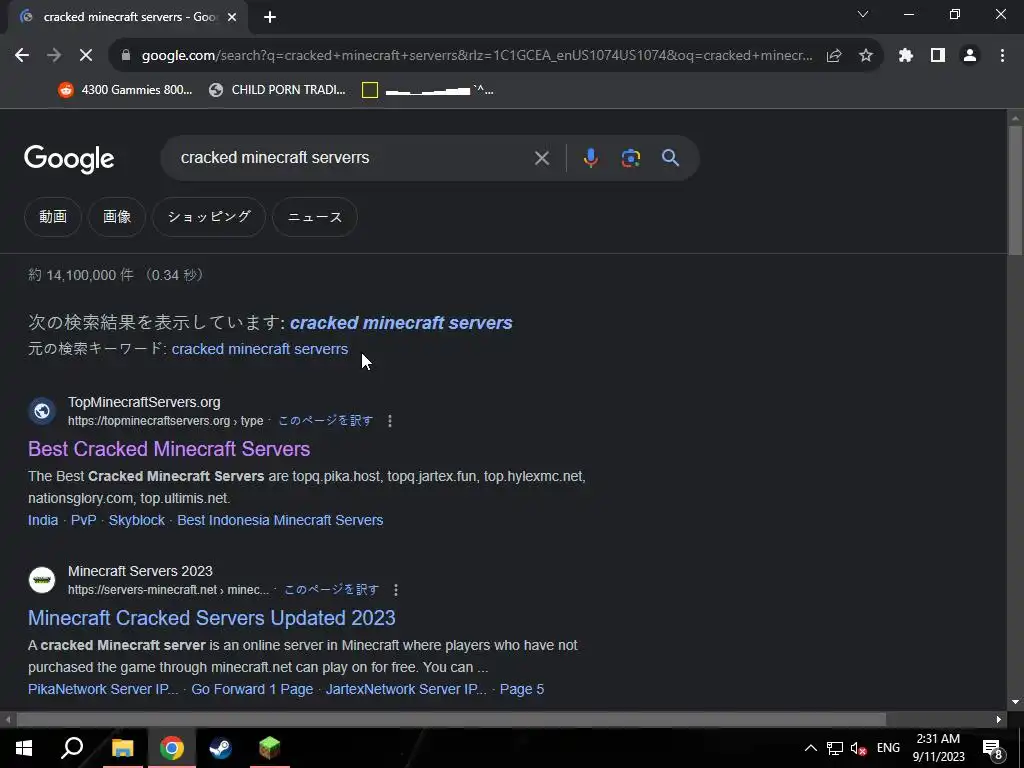The width and height of the screenshot is (1024, 768).
Task: Open the Chrome profile avatar menu
Action: [x=970, y=56]
